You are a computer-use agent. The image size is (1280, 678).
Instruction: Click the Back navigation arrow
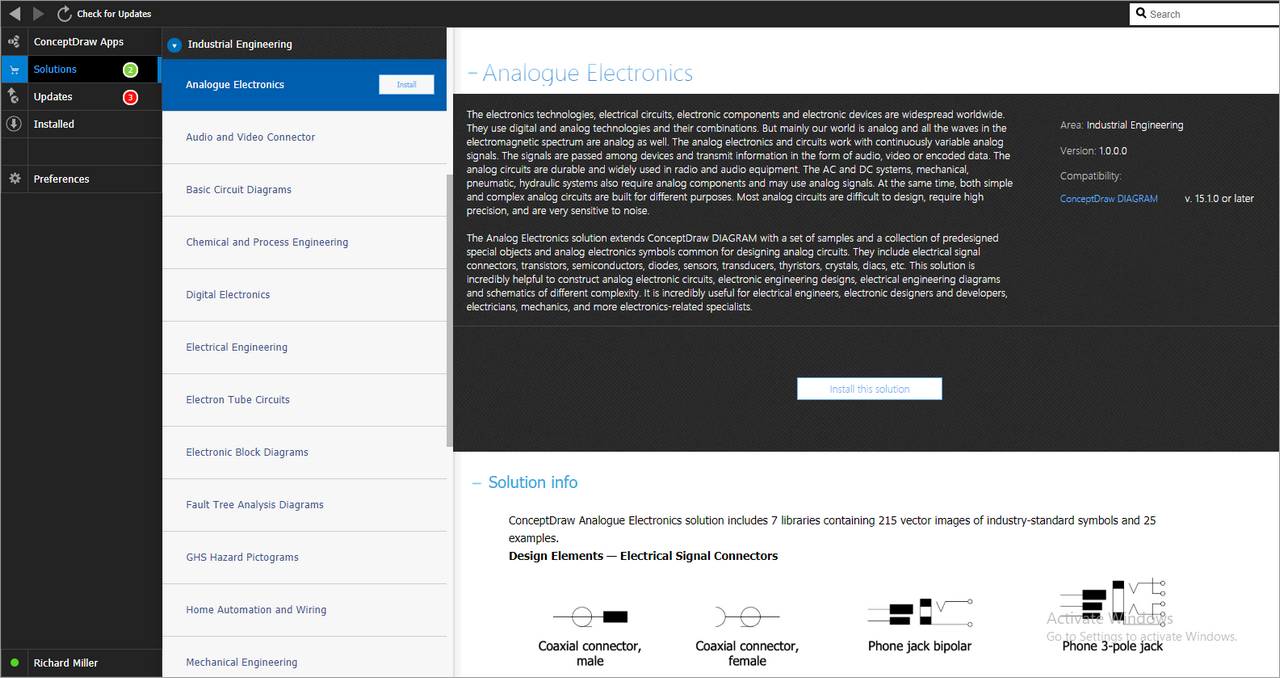click(x=14, y=14)
